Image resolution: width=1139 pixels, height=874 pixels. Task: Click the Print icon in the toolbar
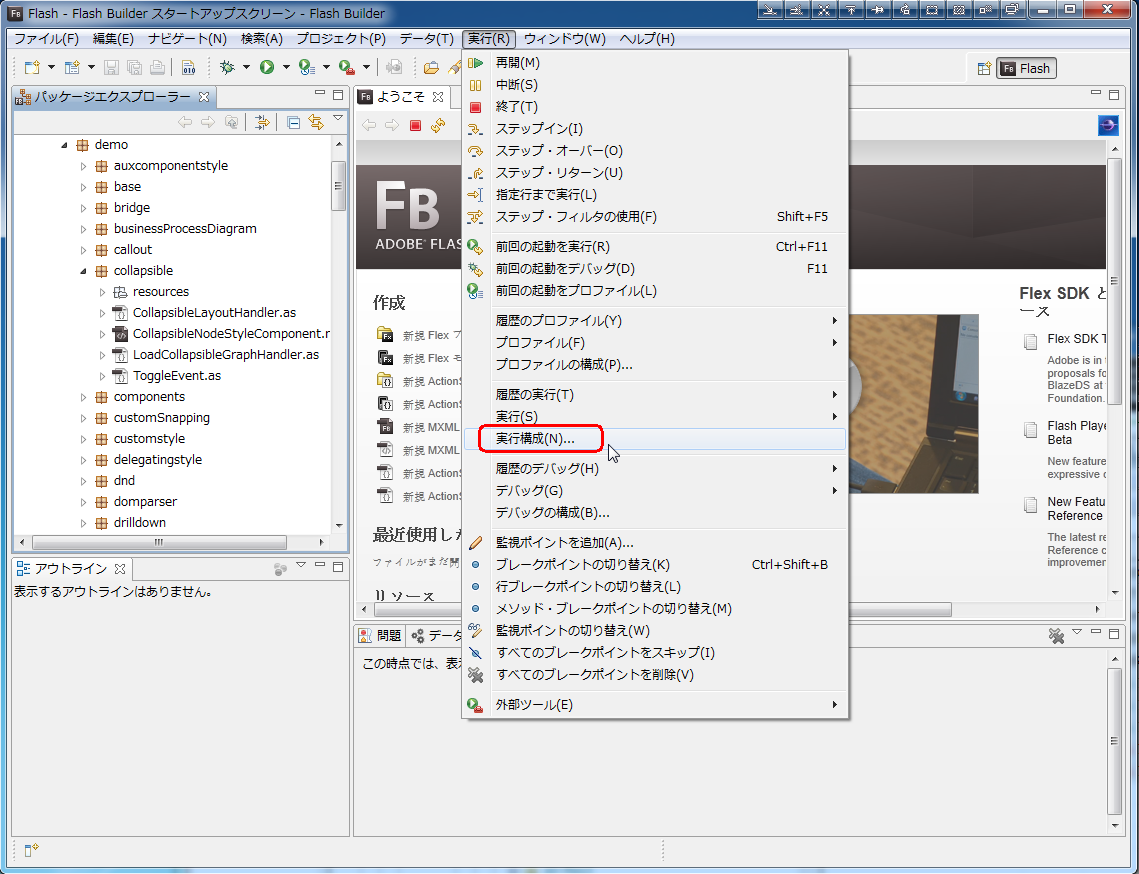pos(157,68)
